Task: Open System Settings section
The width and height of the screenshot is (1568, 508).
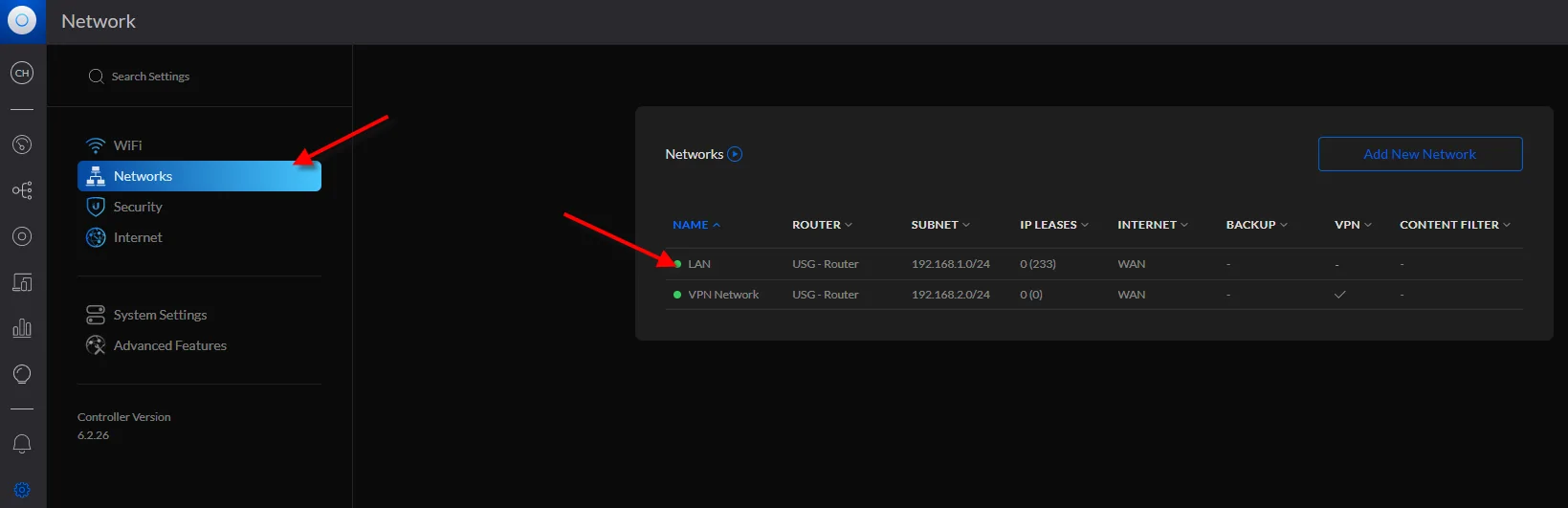Action: point(199,315)
